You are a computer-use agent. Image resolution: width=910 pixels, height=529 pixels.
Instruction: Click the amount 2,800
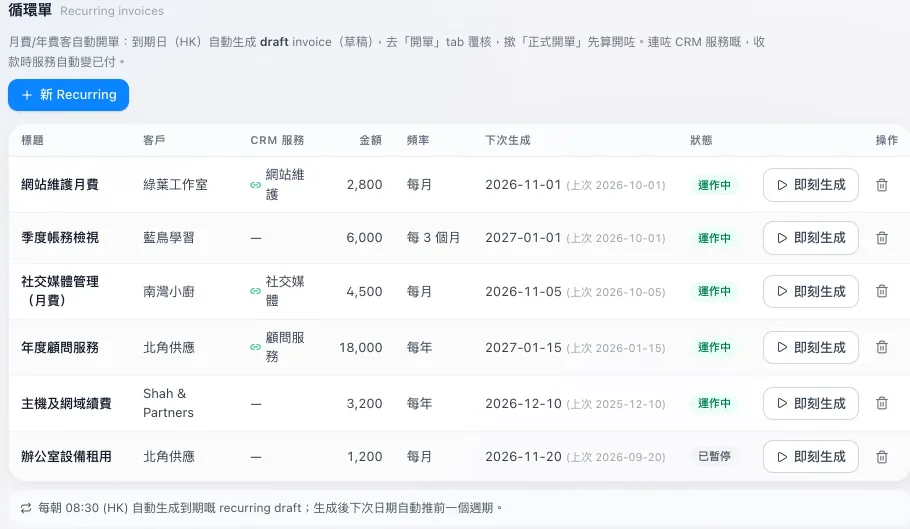[364, 185]
